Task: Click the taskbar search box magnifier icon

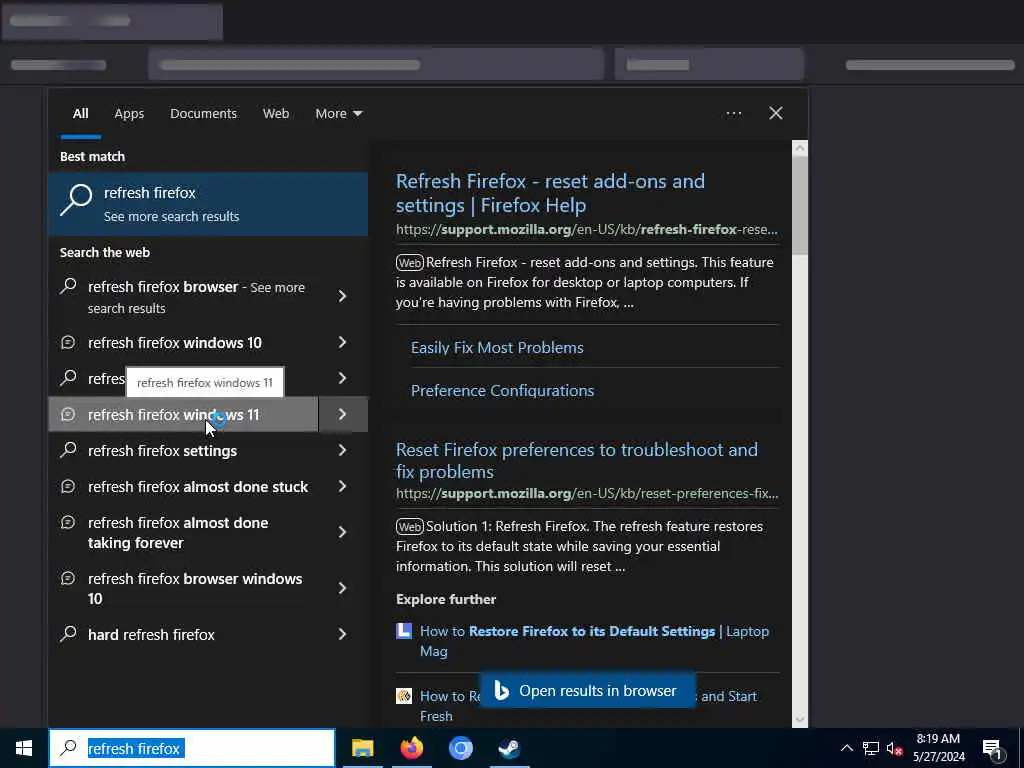Action: click(x=68, y=748)
